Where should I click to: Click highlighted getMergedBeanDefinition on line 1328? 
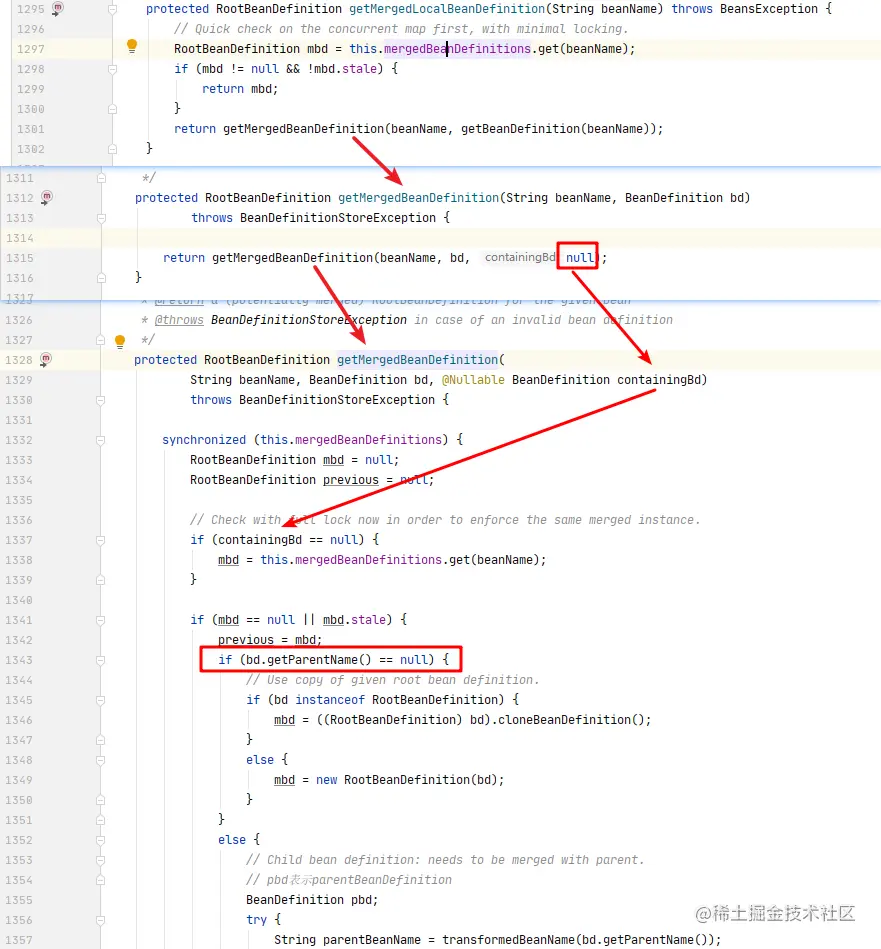pyautogui.click(x=417, y=360)
